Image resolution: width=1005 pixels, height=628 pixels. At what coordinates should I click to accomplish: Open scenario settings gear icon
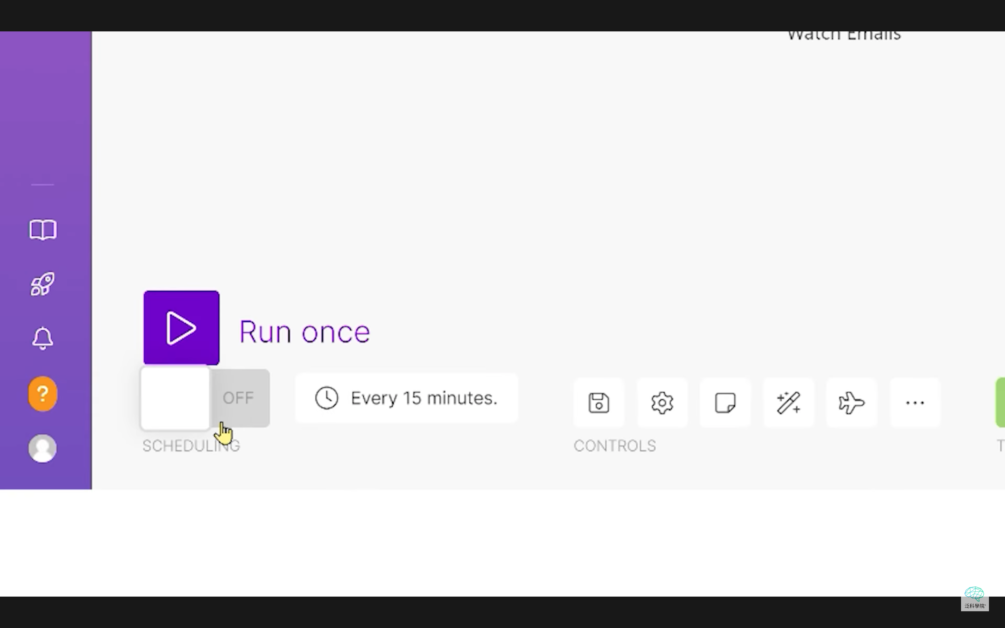pyautogui.click(x=662, y=403)
